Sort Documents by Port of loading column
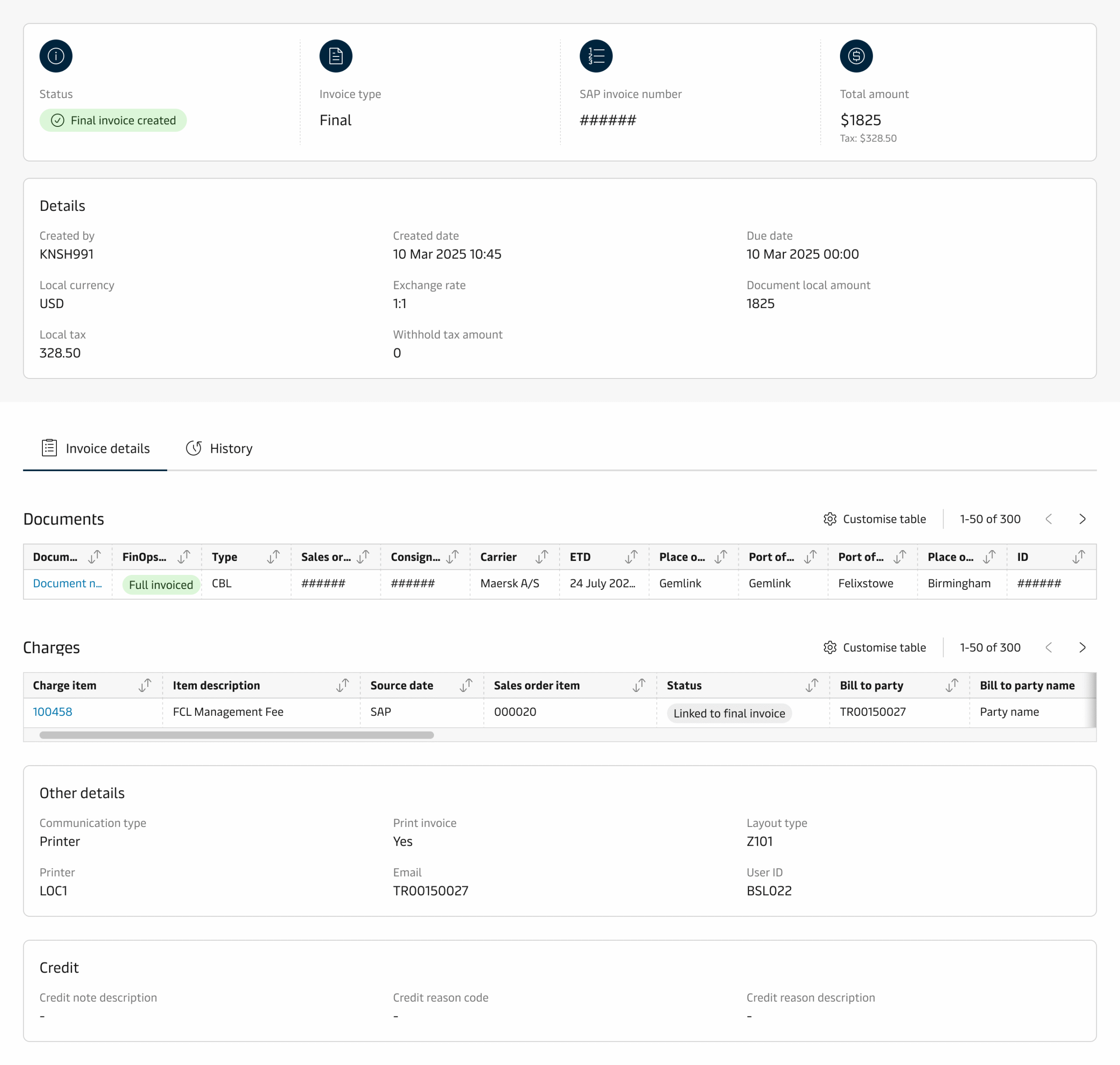Screen dimensions: 1120x1065 tap(811, 557)
